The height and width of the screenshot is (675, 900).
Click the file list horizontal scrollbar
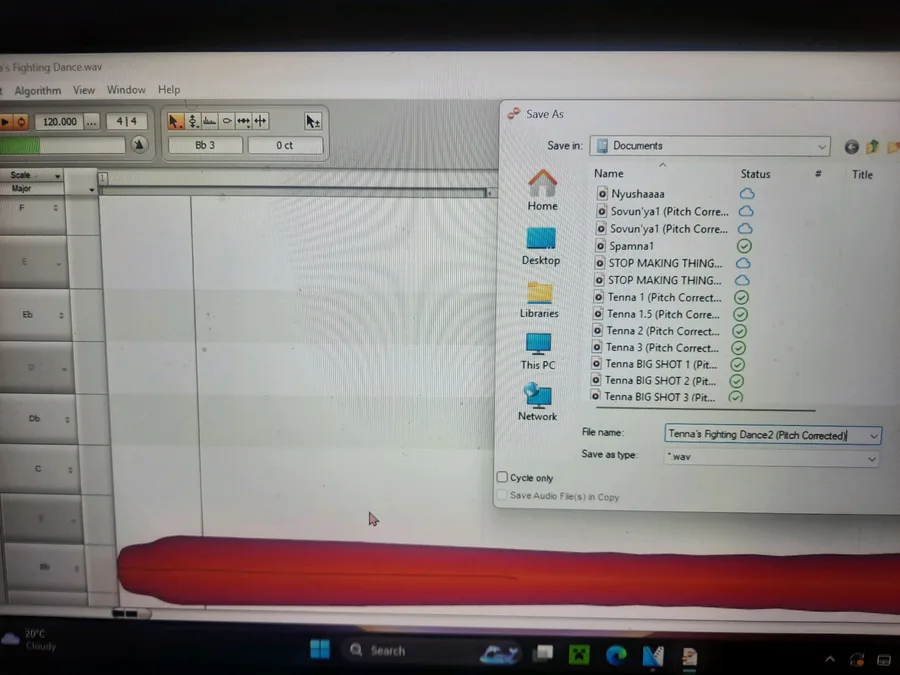point(705,409)
